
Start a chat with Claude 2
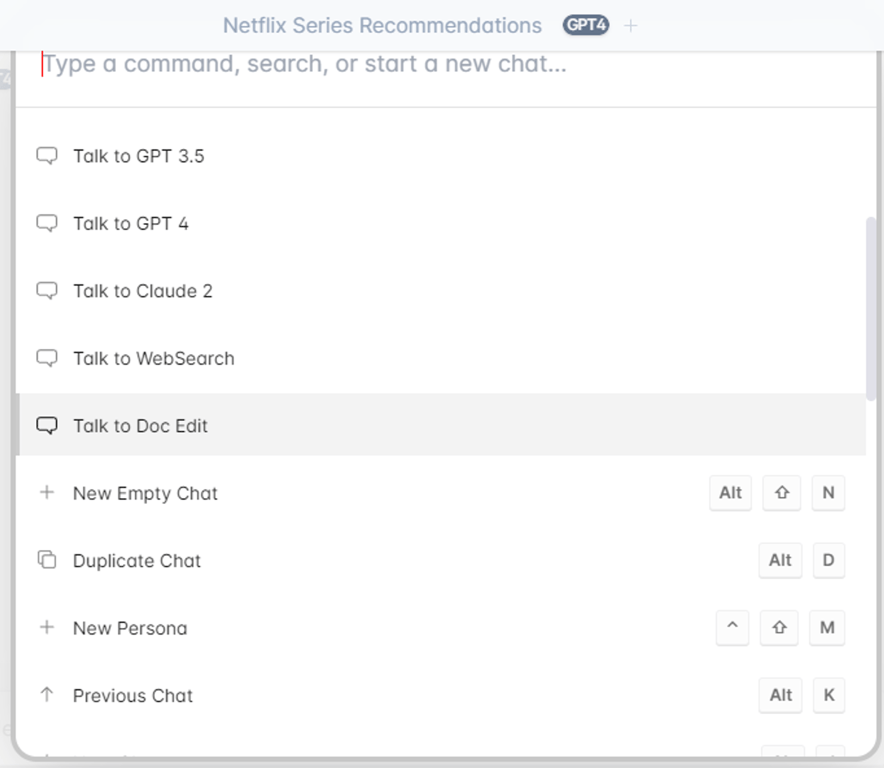(143, 291)
